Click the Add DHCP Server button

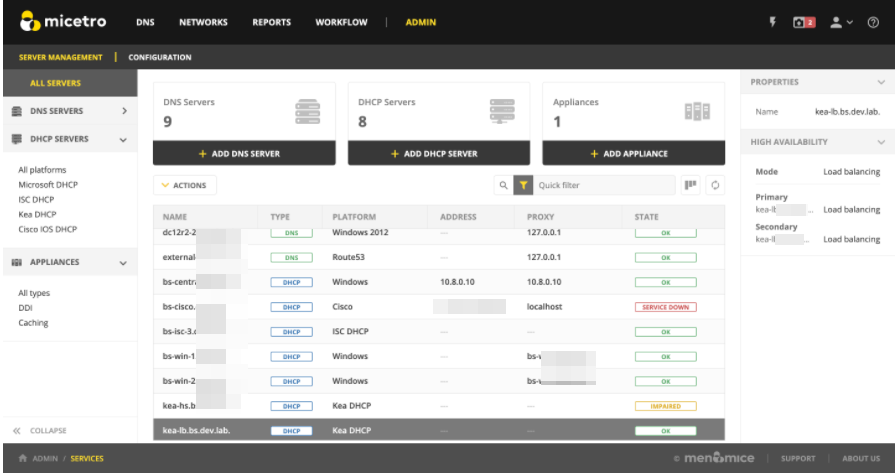436,154
